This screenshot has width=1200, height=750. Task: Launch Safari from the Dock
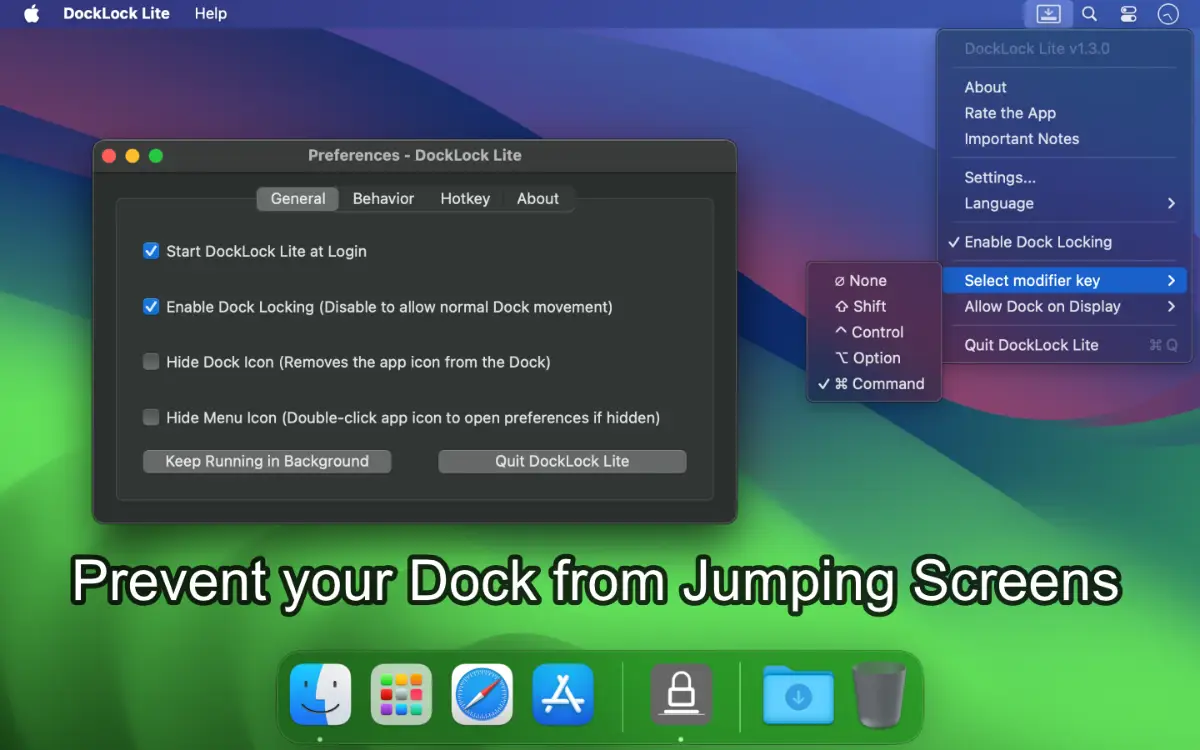click(481, 694)
